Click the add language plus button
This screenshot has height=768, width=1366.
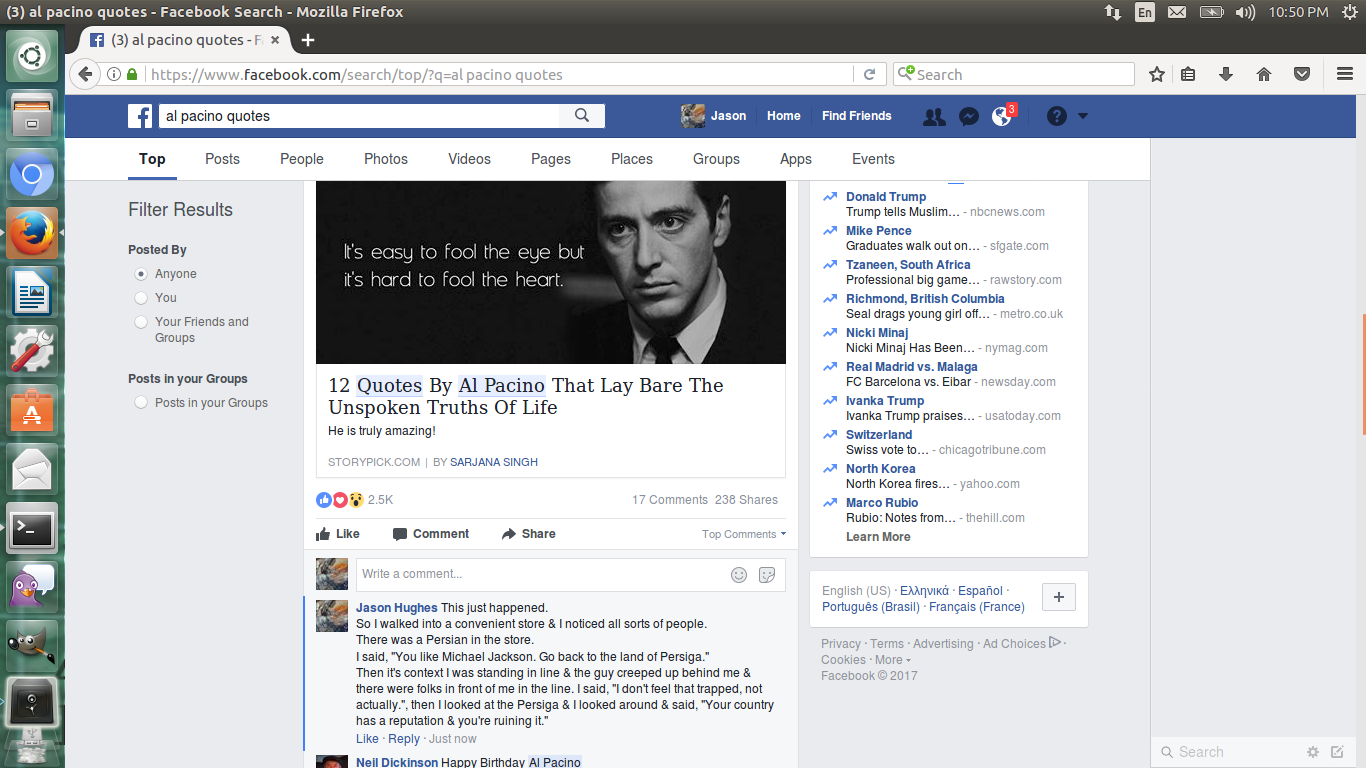pos(1059,598)
